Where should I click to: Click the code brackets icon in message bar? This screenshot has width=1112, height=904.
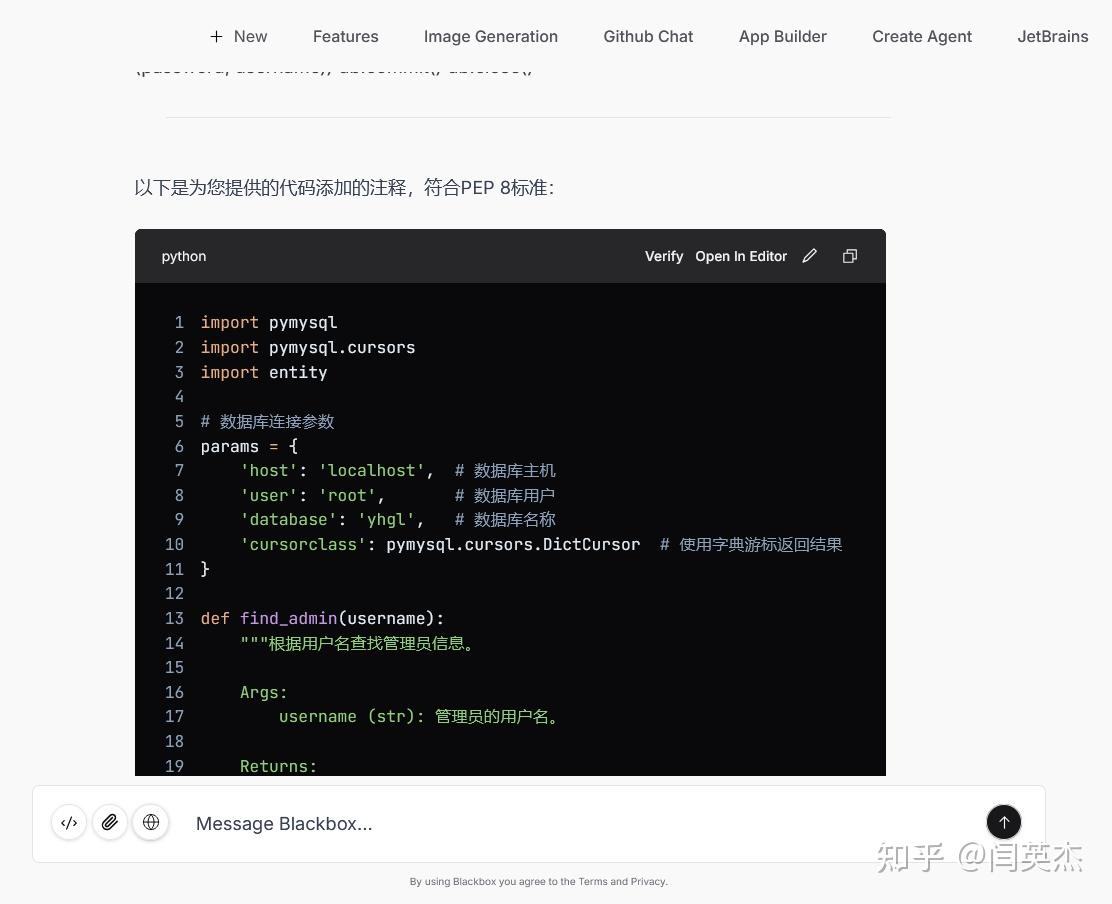(69, 822)
